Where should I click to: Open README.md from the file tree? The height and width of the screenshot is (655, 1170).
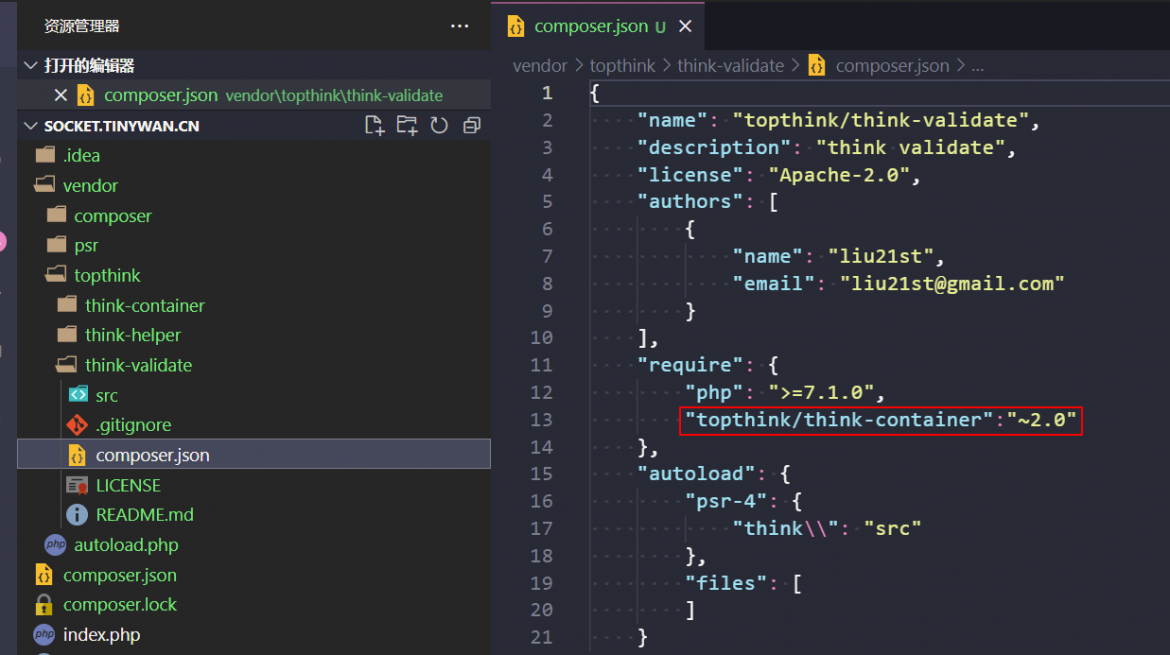pyautogui.click(x=145, y=515)
